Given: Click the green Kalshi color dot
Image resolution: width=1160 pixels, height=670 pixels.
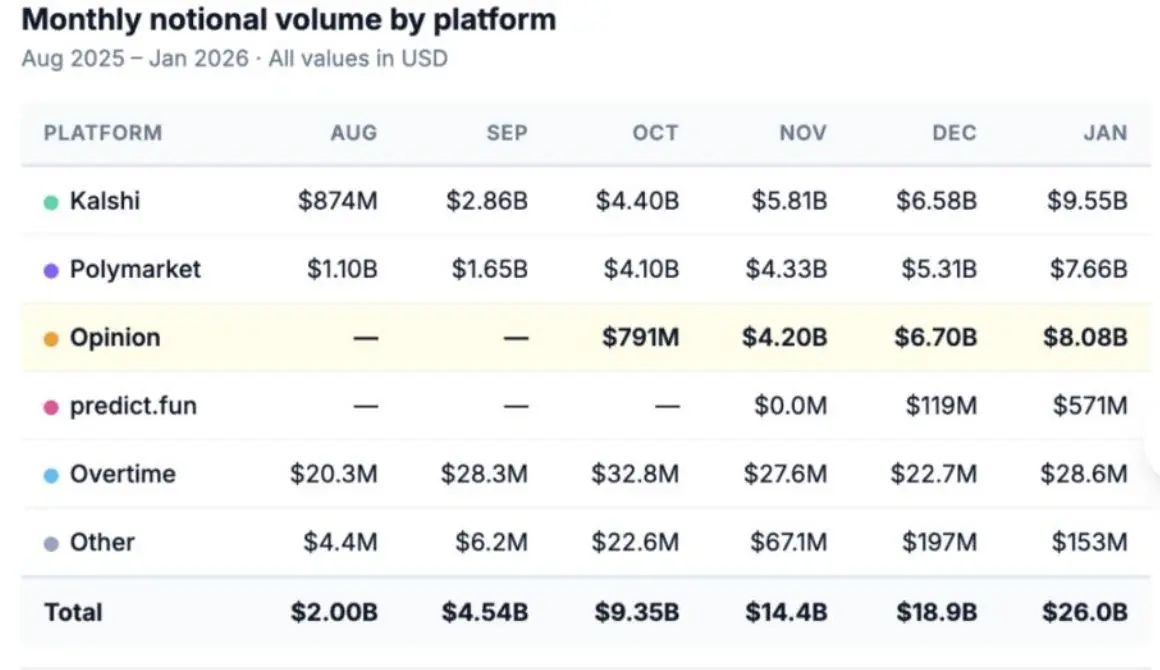Looking at the screenshot, I should click(51, 202).
